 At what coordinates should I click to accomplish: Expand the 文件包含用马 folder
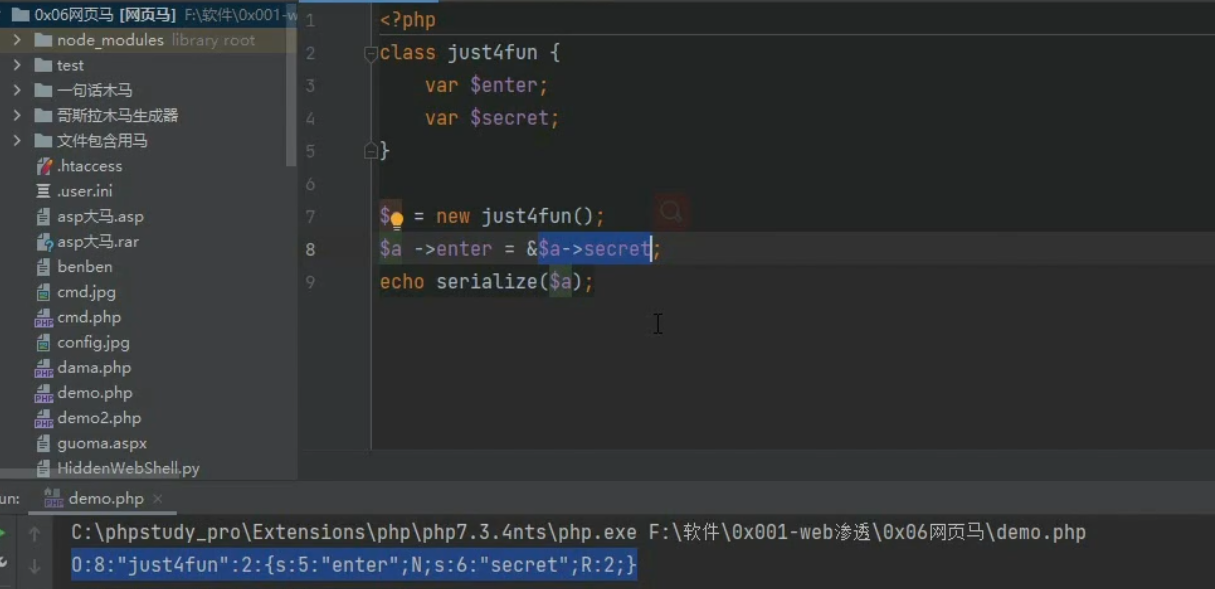pos(17,141)
